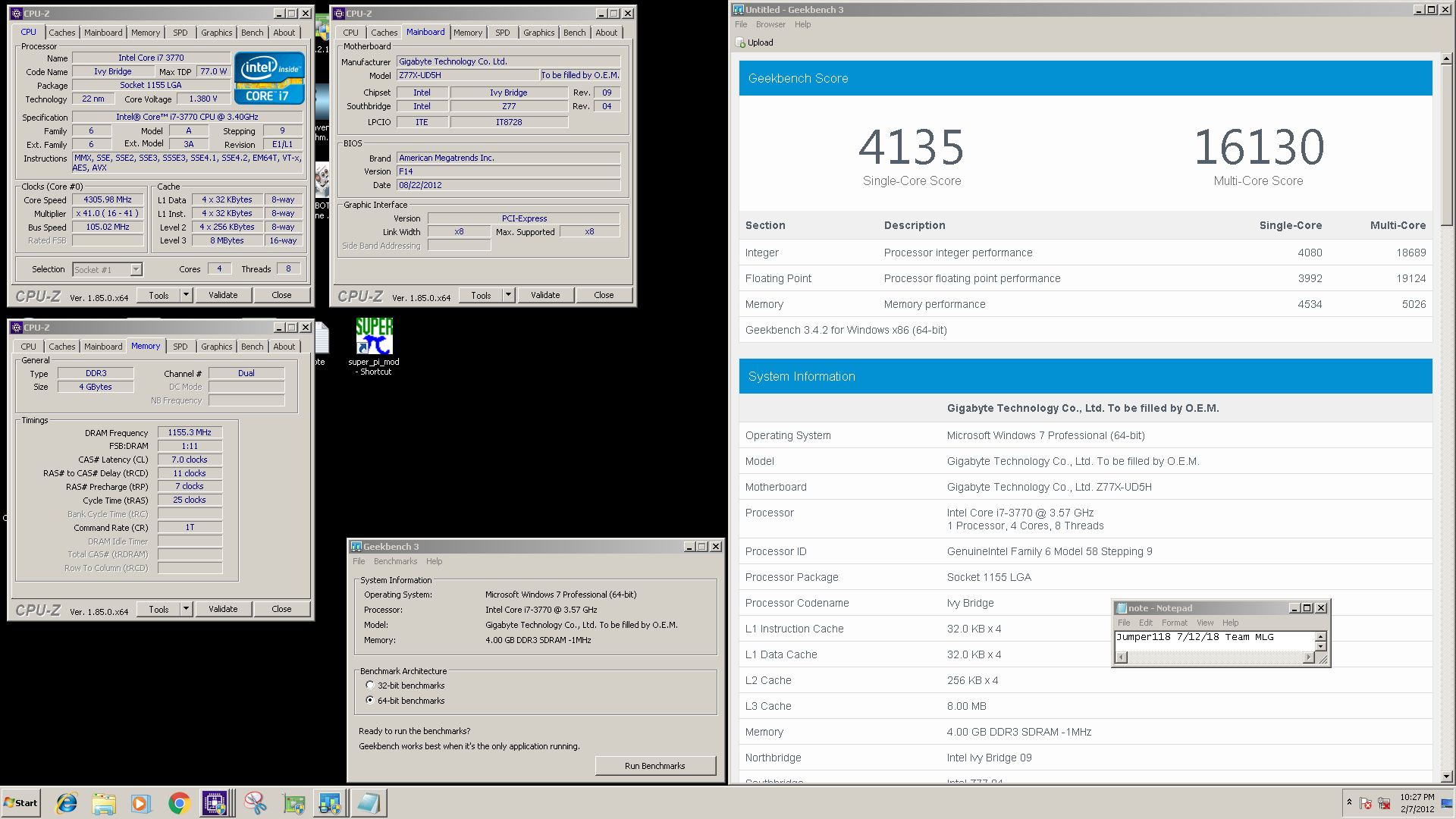Click the Start button

pos(21,803)
